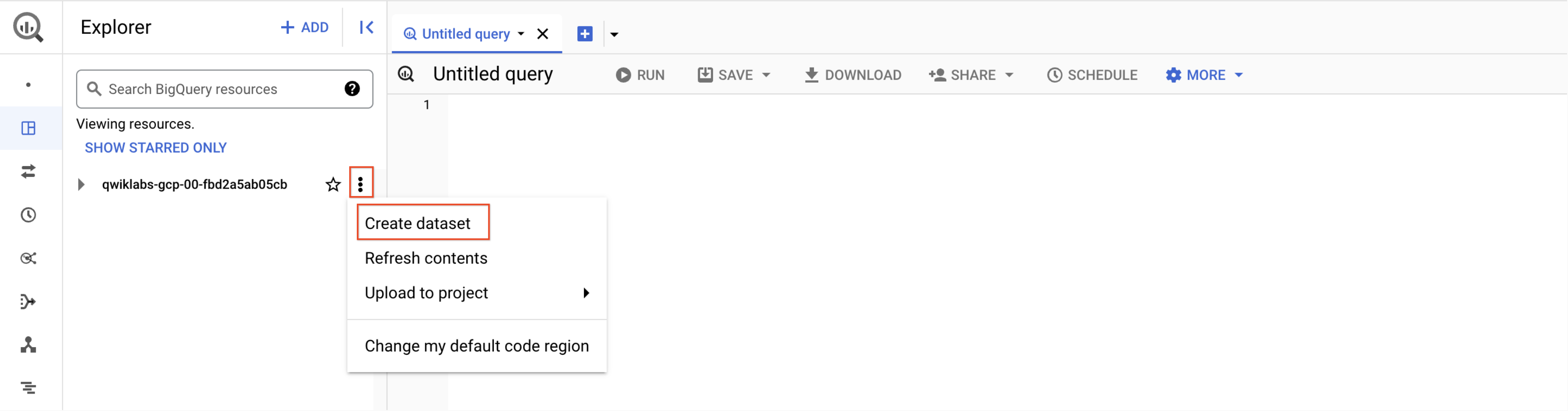Open the Upload to project submenu
1568x411 pixels.
[477, 292]
